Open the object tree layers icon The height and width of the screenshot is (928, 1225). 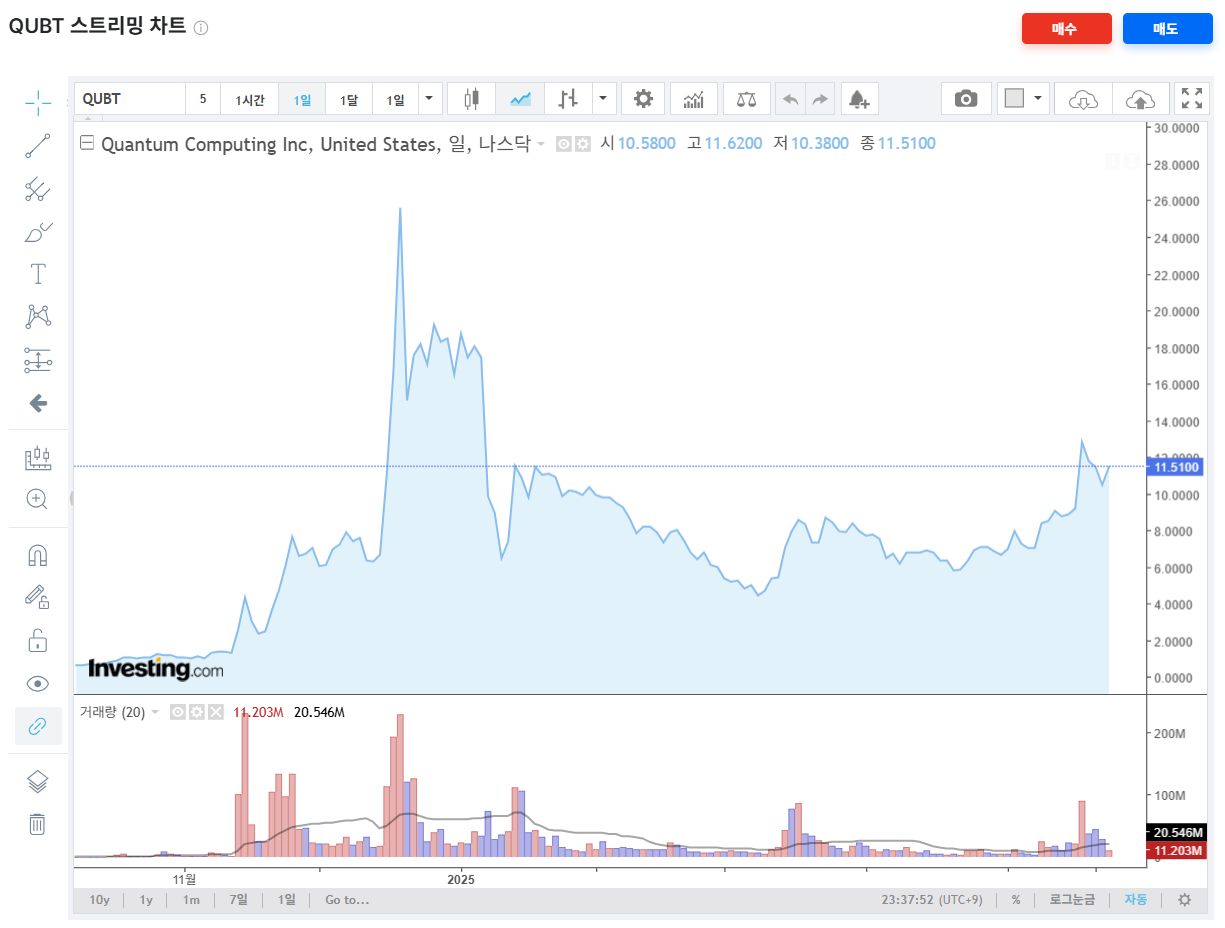click(x=37, y=782)
